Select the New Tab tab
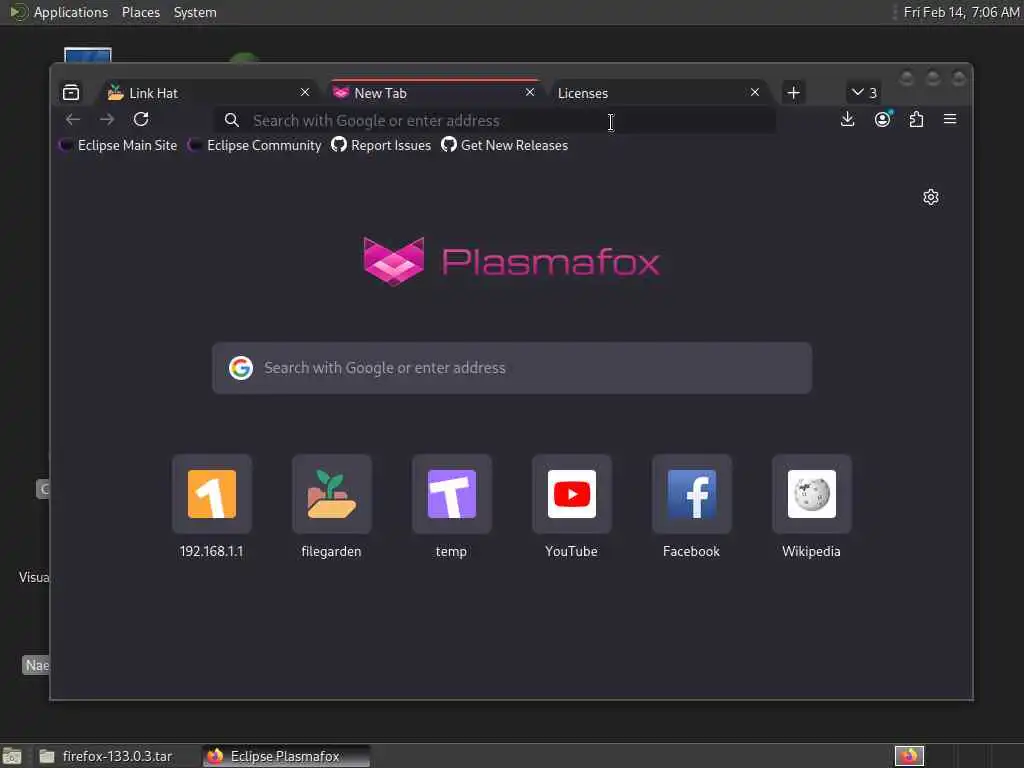 434,93
